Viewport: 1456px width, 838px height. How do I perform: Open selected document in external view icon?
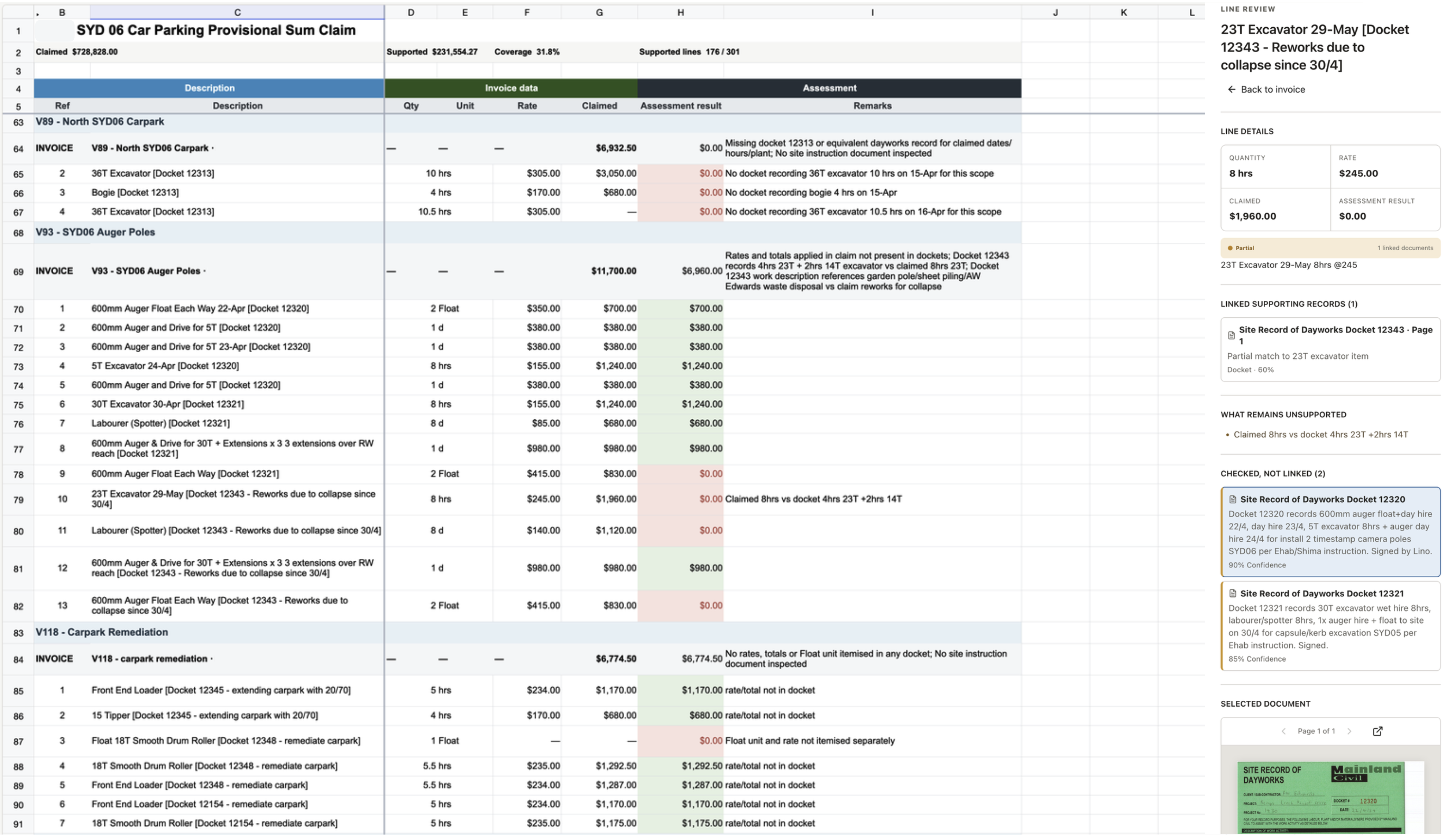1377,731
